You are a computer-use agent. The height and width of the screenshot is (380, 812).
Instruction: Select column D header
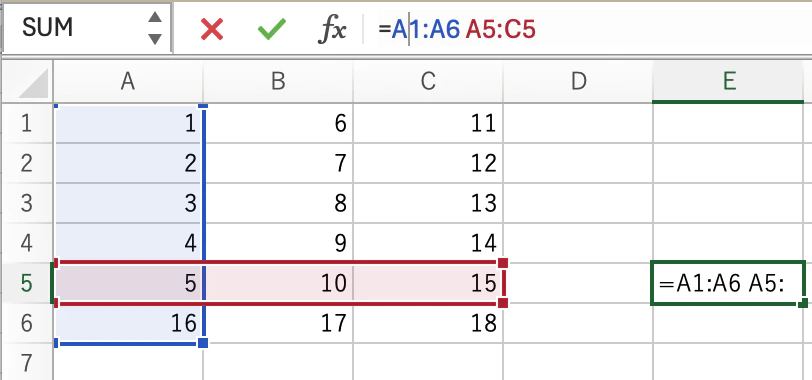pos(578,81)
